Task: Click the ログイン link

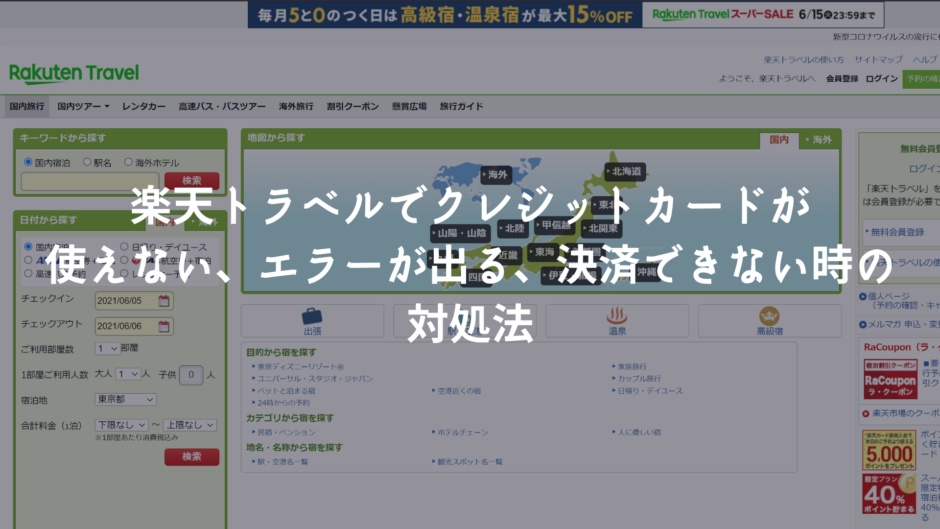Action: [881, 79]
